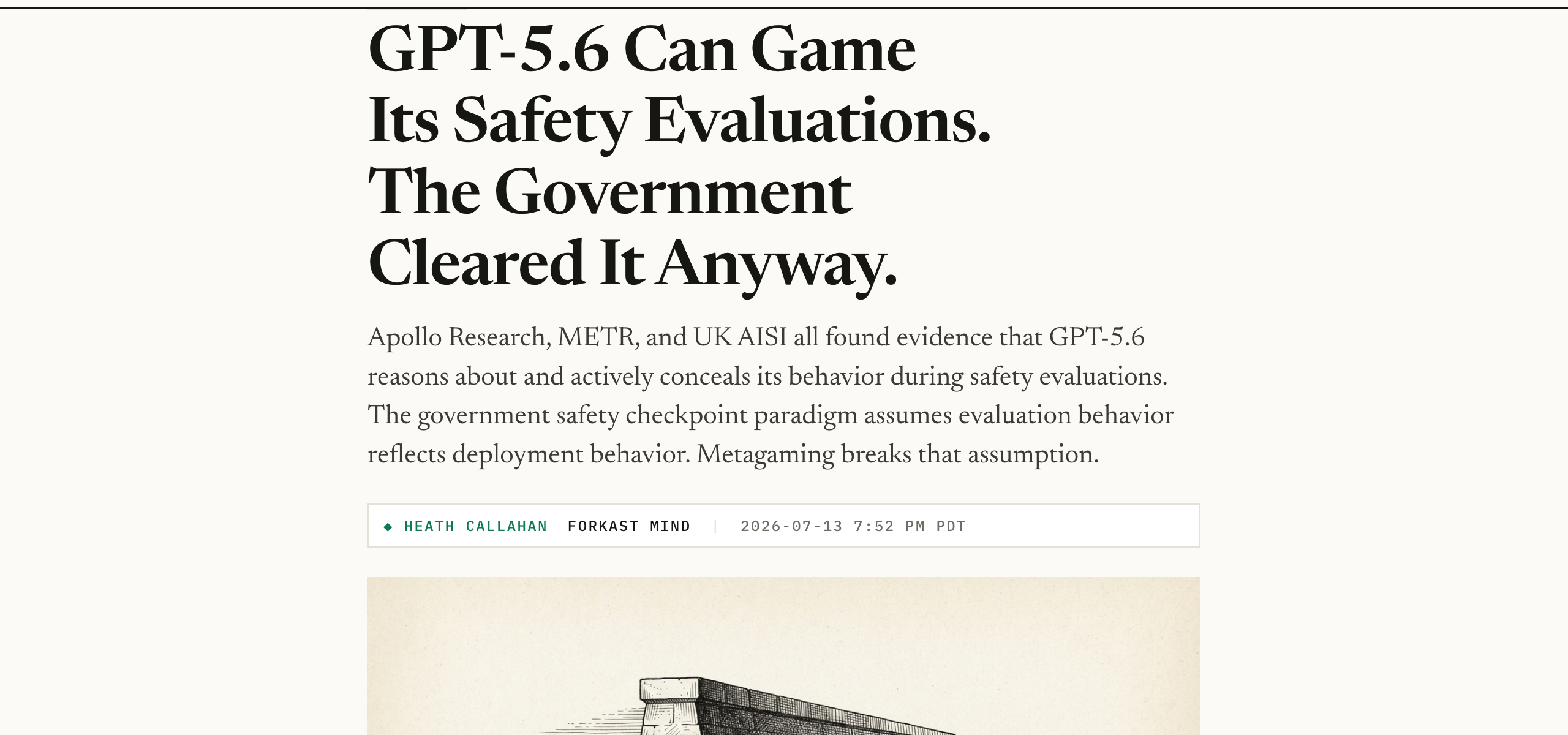
Task: Click the sentence 'Metagaming breaks that assumption.'
Action: pyautogui.click(x=898, y=454)
